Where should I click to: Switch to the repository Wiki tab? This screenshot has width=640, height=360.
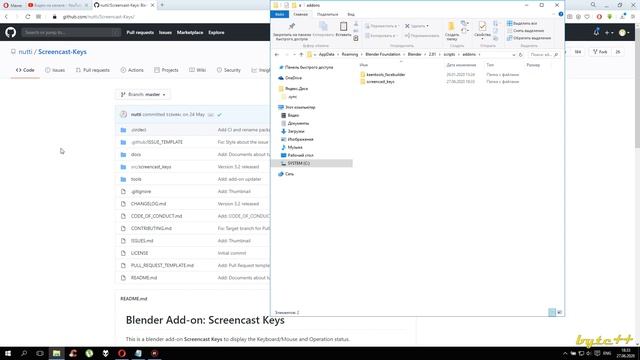[198, 70]
